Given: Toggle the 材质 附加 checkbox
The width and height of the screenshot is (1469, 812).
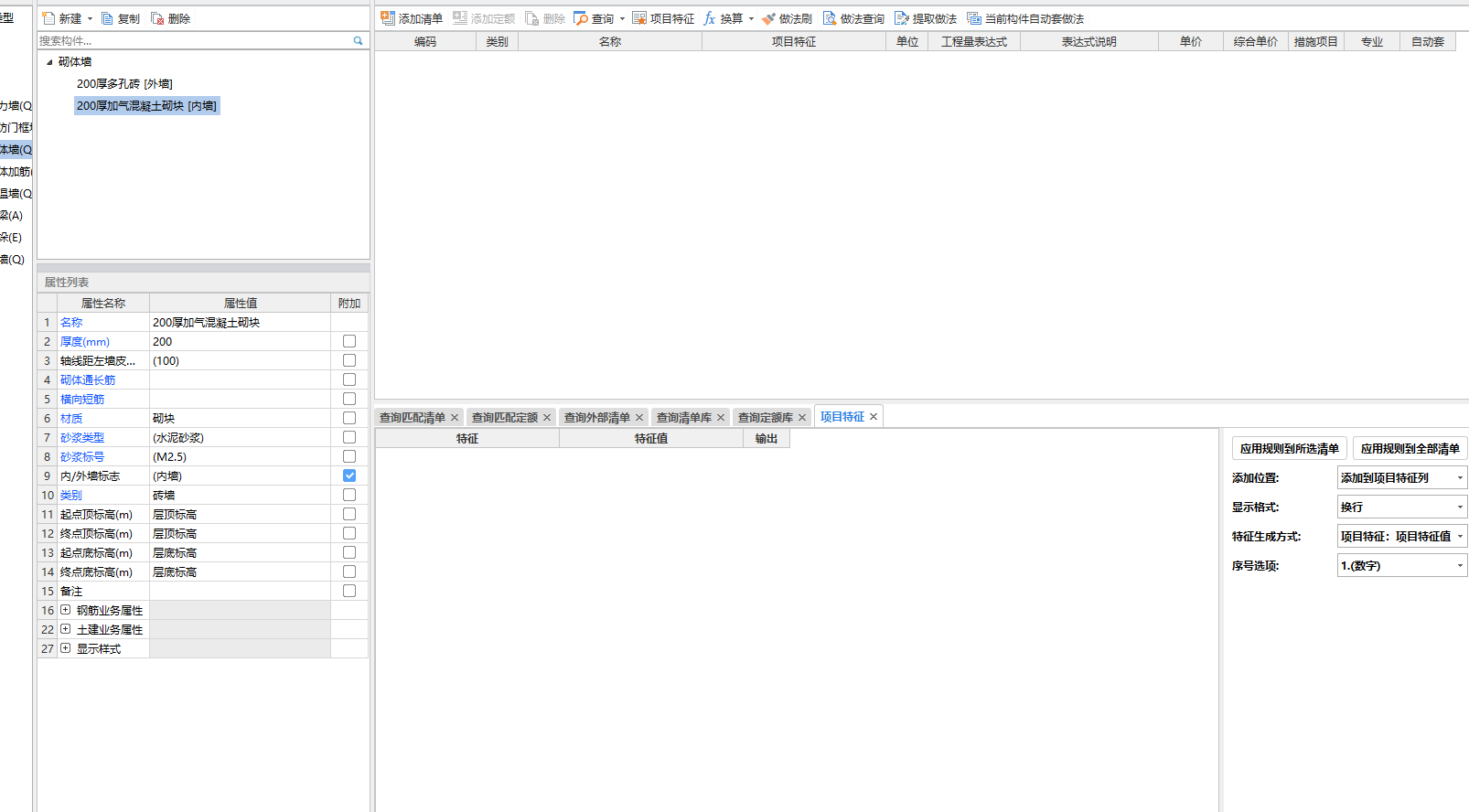Looking at the screenshot, I should 349,418.
